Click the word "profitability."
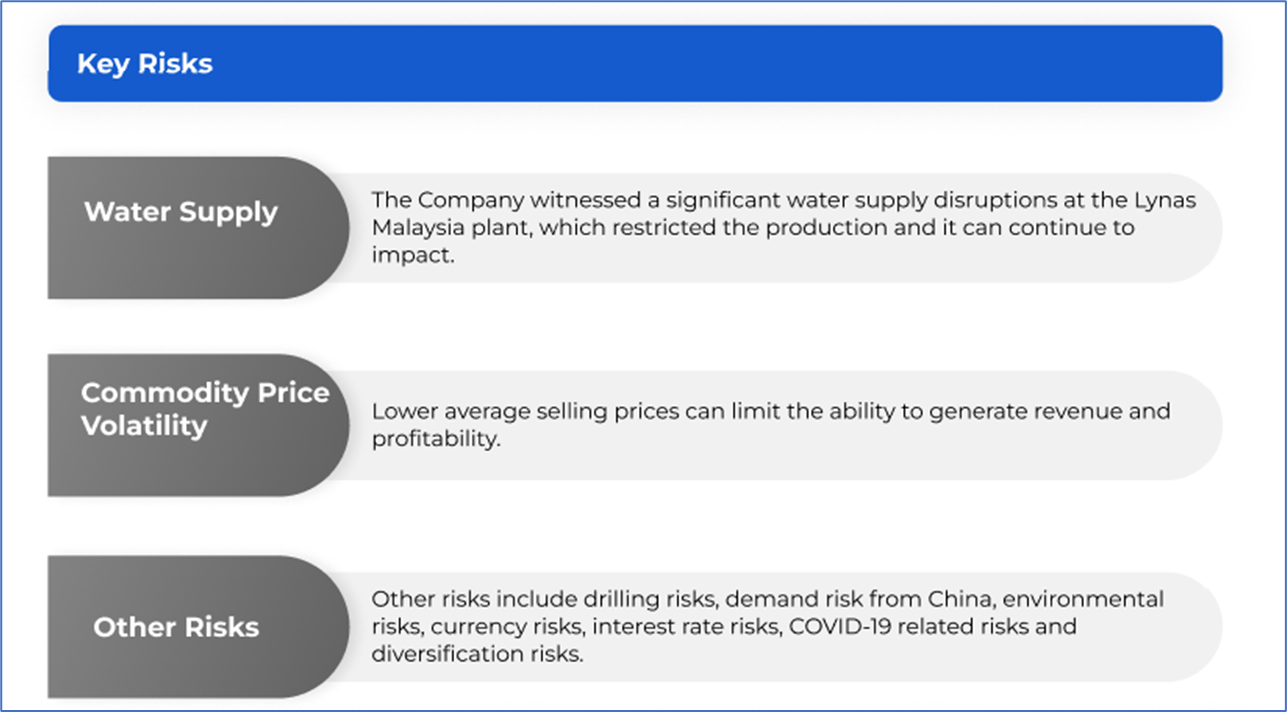The image size is (1287, 712). click(435, 439)
